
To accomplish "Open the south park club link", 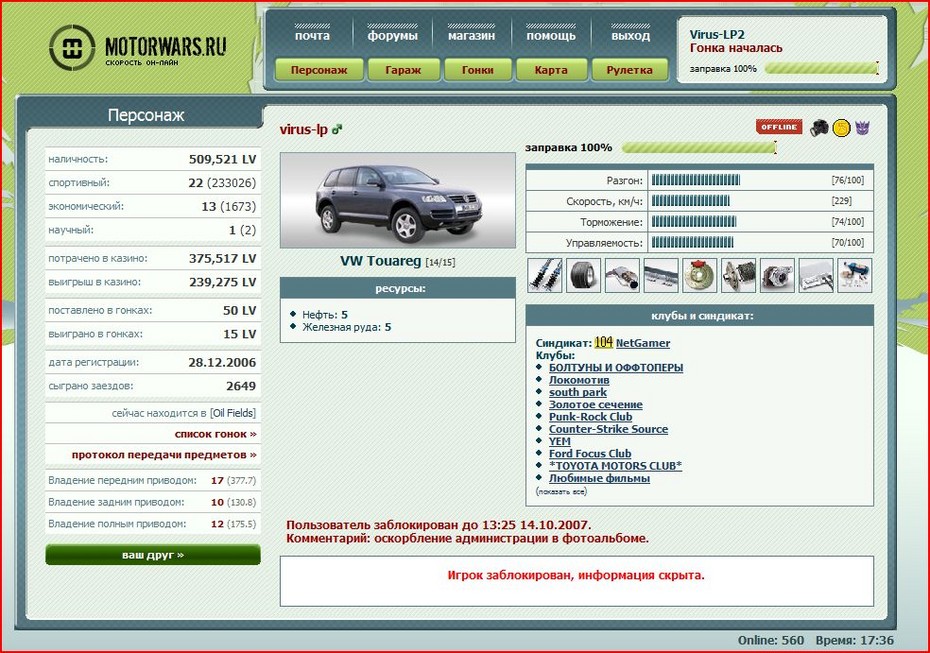I will (578, 392).
